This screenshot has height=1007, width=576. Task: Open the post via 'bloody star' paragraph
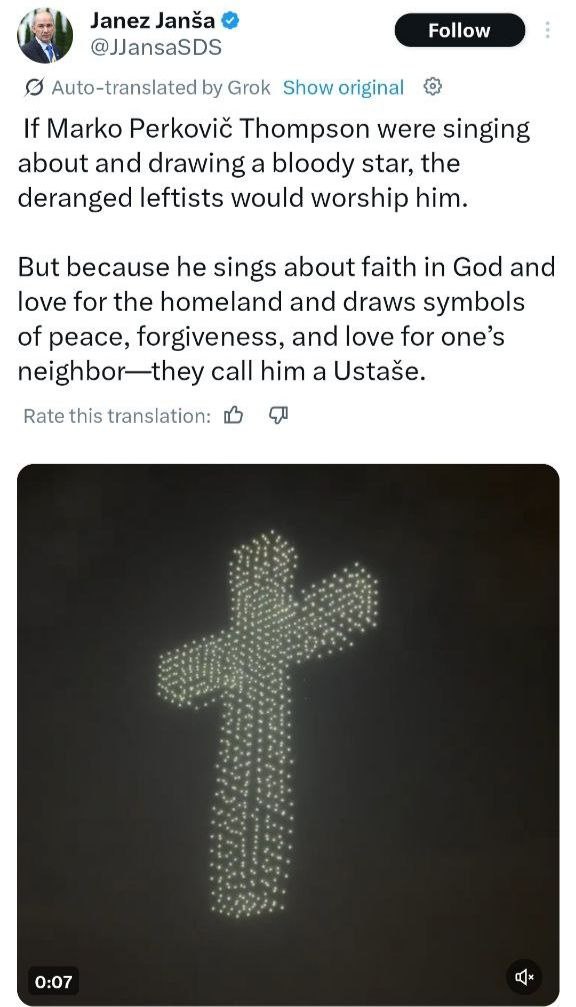[274, 164]
